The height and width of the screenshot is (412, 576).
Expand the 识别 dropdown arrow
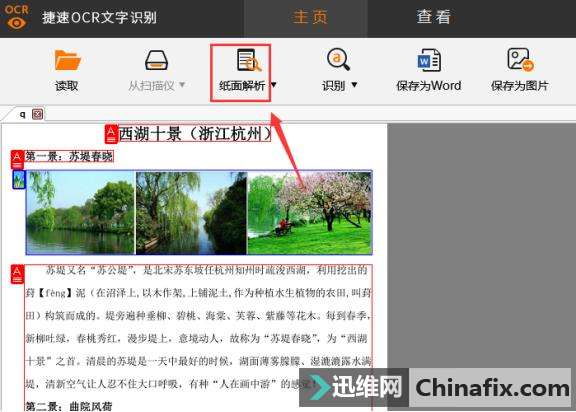coord(354,85)
